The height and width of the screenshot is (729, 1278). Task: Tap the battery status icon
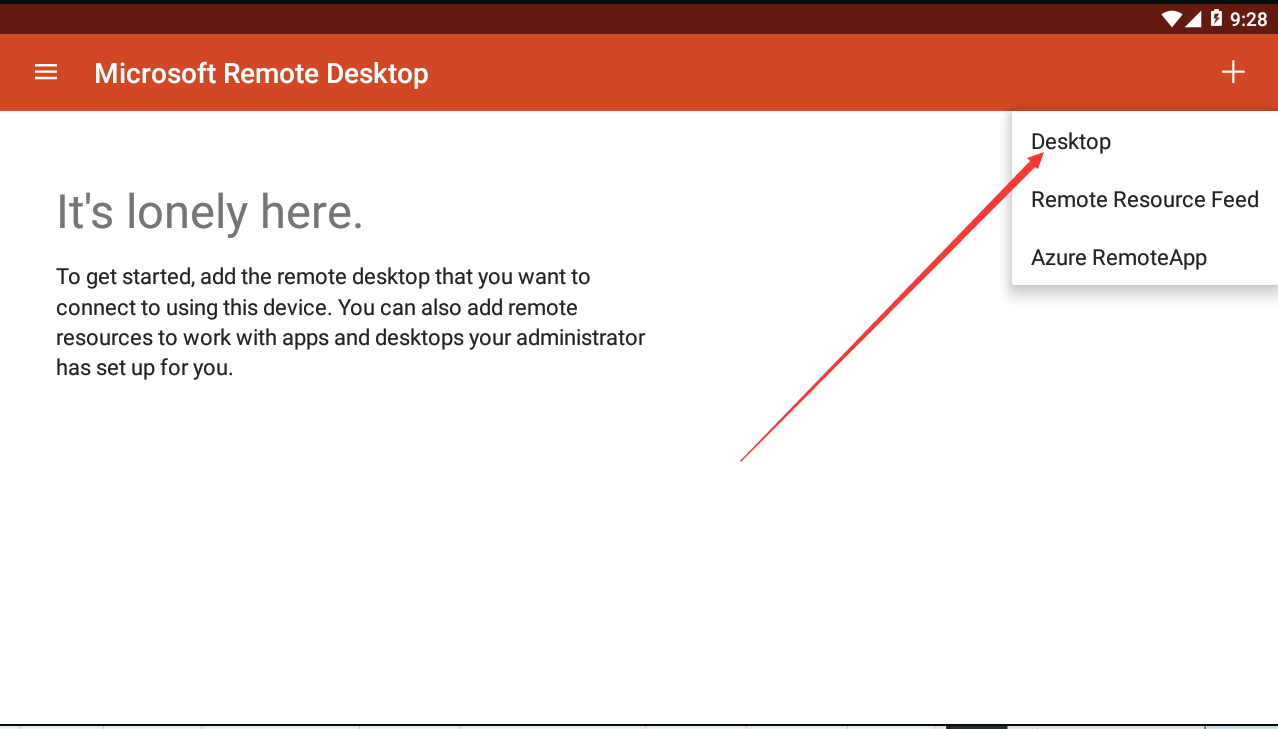pyautogui.click(x=1216, y=18)
